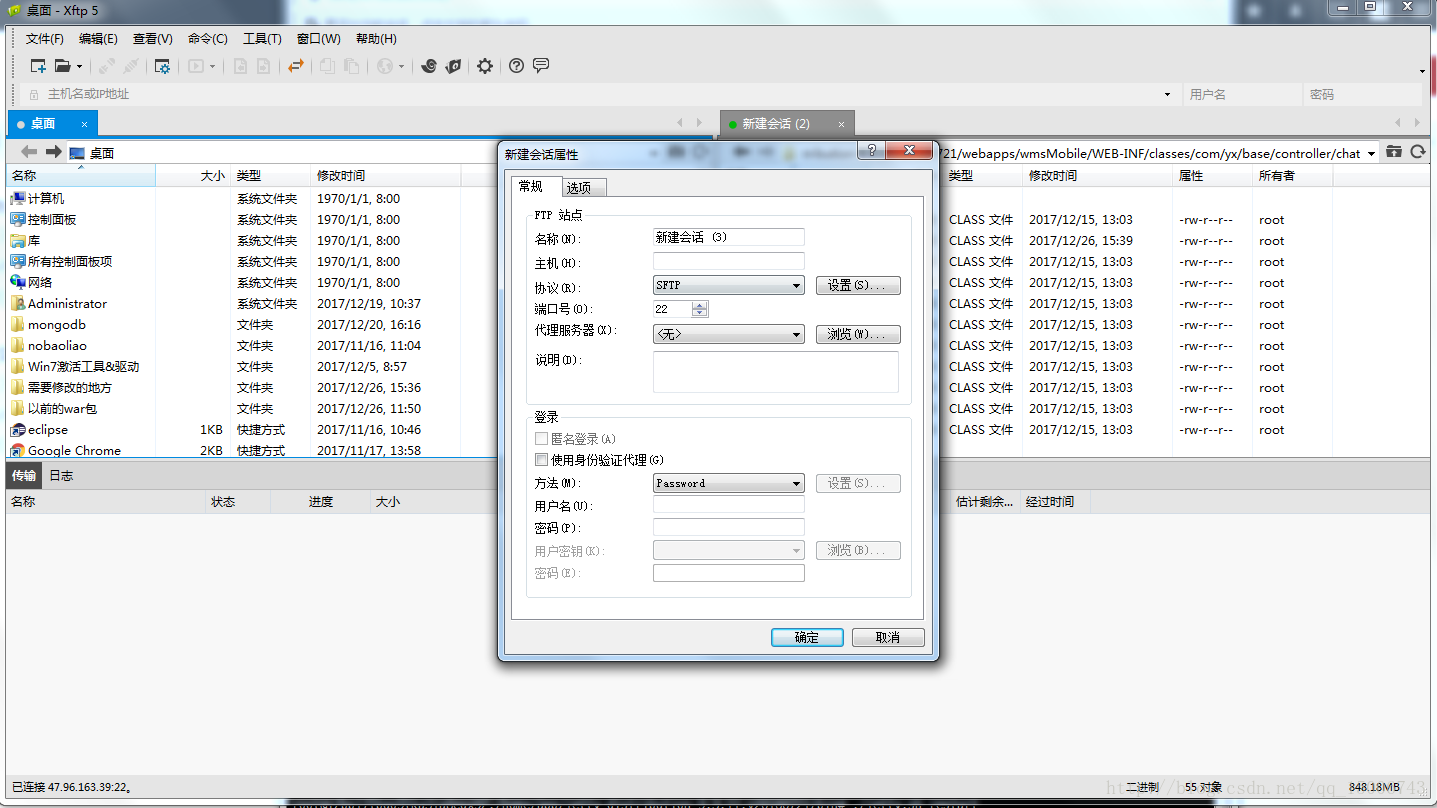Open the 查看(V) menu
1437x808 pixels.
152,39
